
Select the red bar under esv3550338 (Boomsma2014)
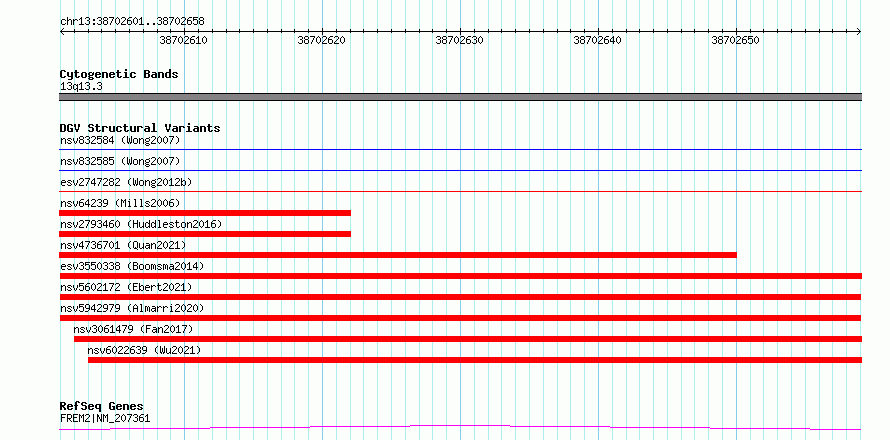pyautogui.click(x=460, y=276)
